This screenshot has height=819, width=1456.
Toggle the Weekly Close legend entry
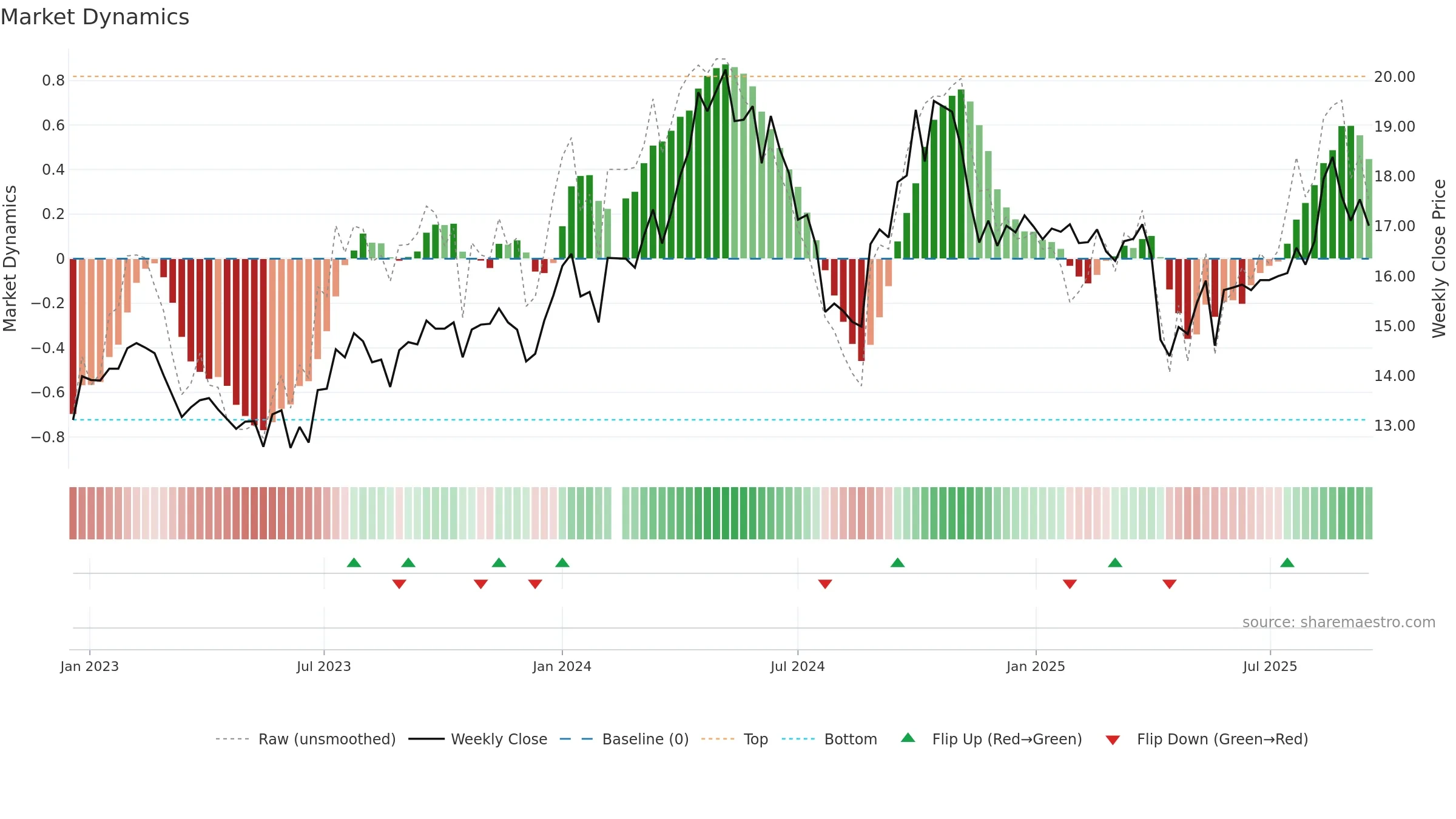point(478,740)
